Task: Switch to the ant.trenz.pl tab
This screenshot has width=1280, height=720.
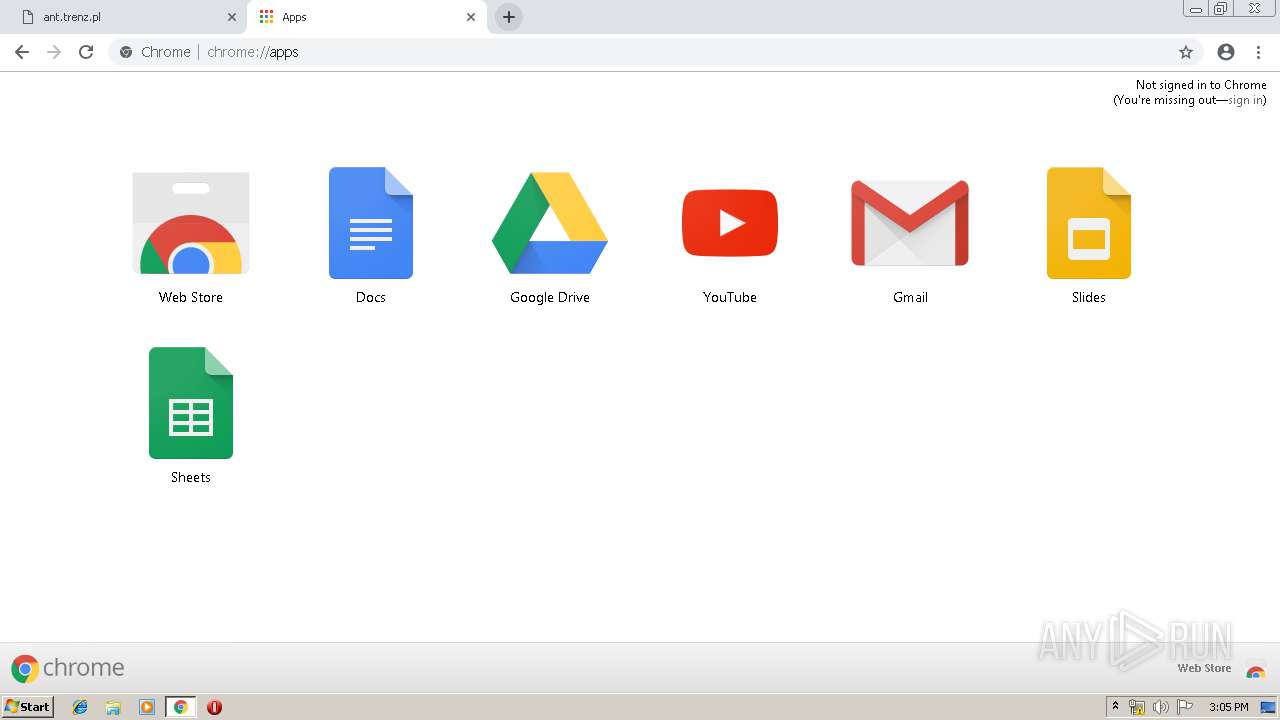Action: click(x=125, y=17)
